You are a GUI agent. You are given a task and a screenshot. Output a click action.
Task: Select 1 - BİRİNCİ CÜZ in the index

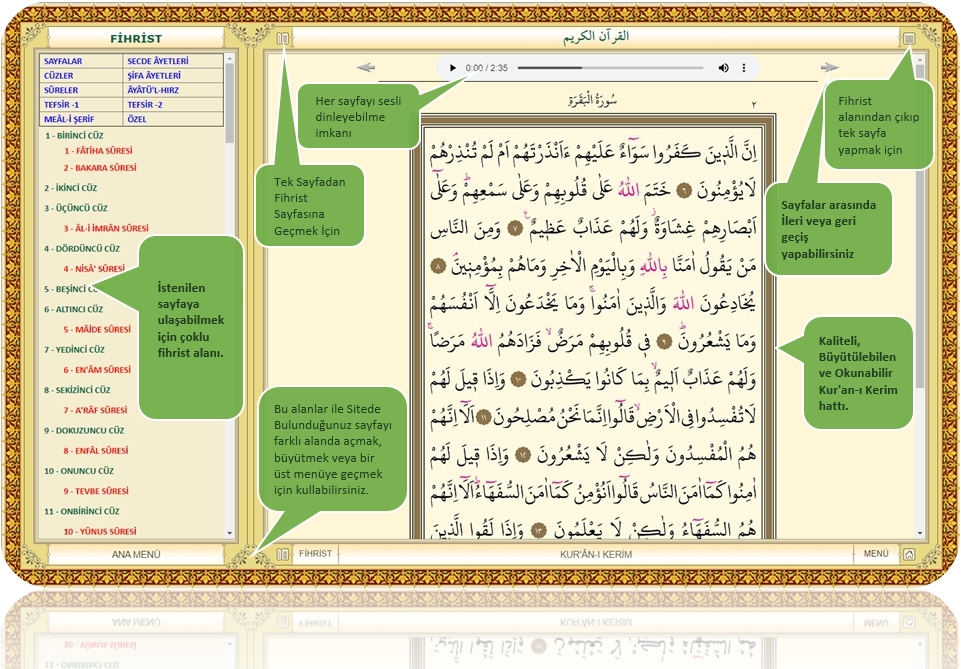pyautogui.click(x=74, y=135)
